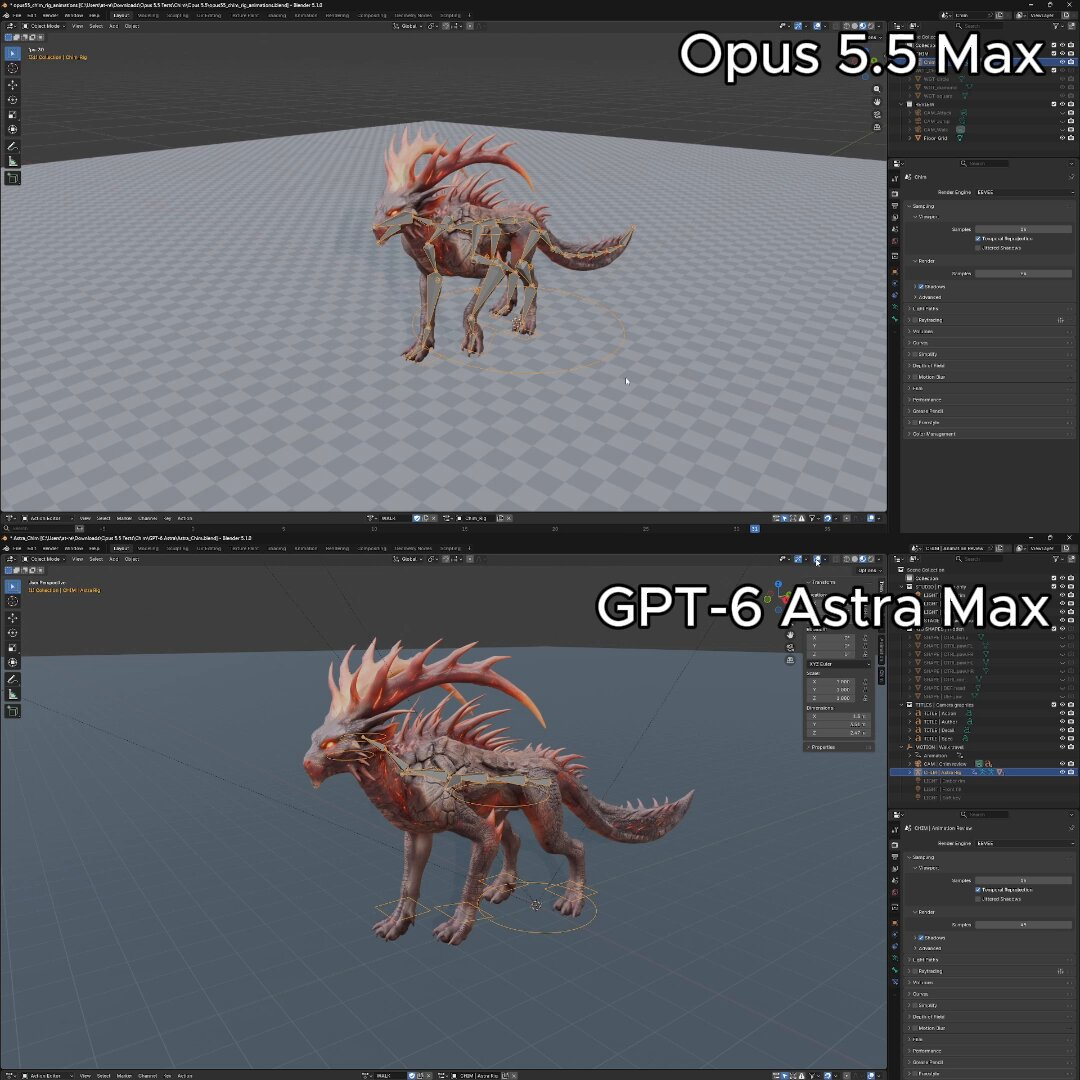Toggle viewport overlays in bottom Blender window
This screenshot has width=1080, height=1080.
click(817, 559)
